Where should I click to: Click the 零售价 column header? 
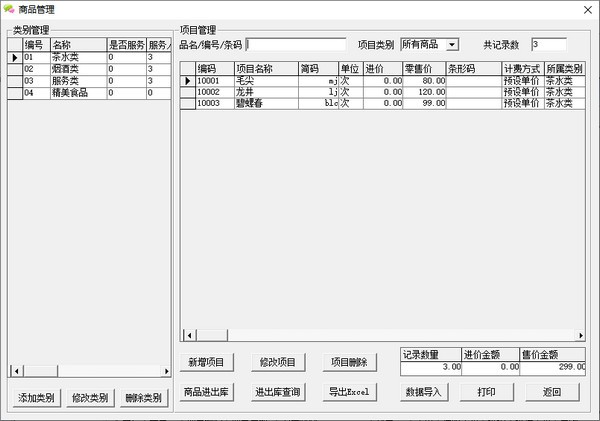point(424,68)
